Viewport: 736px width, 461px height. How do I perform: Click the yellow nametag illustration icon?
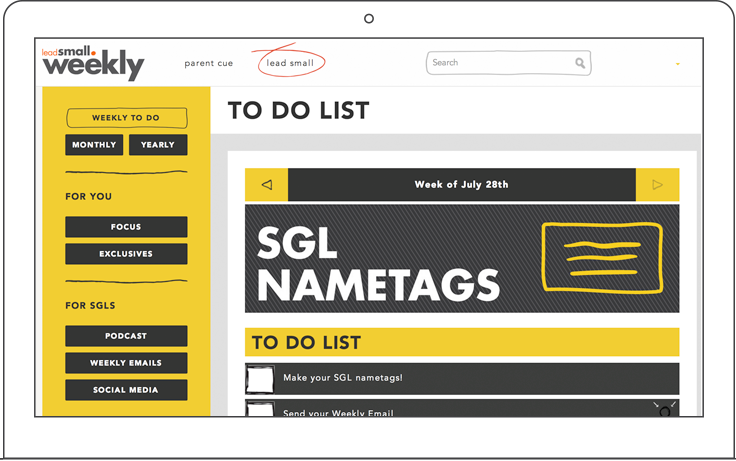[x=602, y=258]
